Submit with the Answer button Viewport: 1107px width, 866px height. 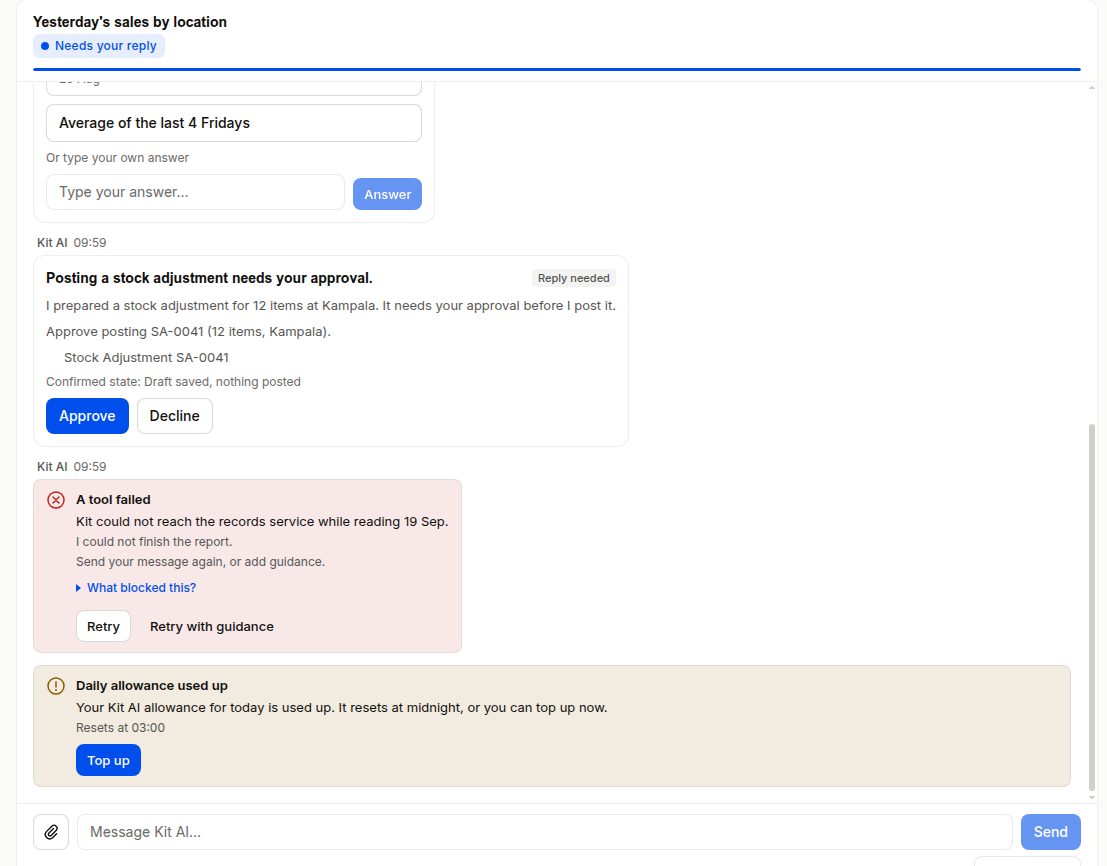[x=387, y=194]
